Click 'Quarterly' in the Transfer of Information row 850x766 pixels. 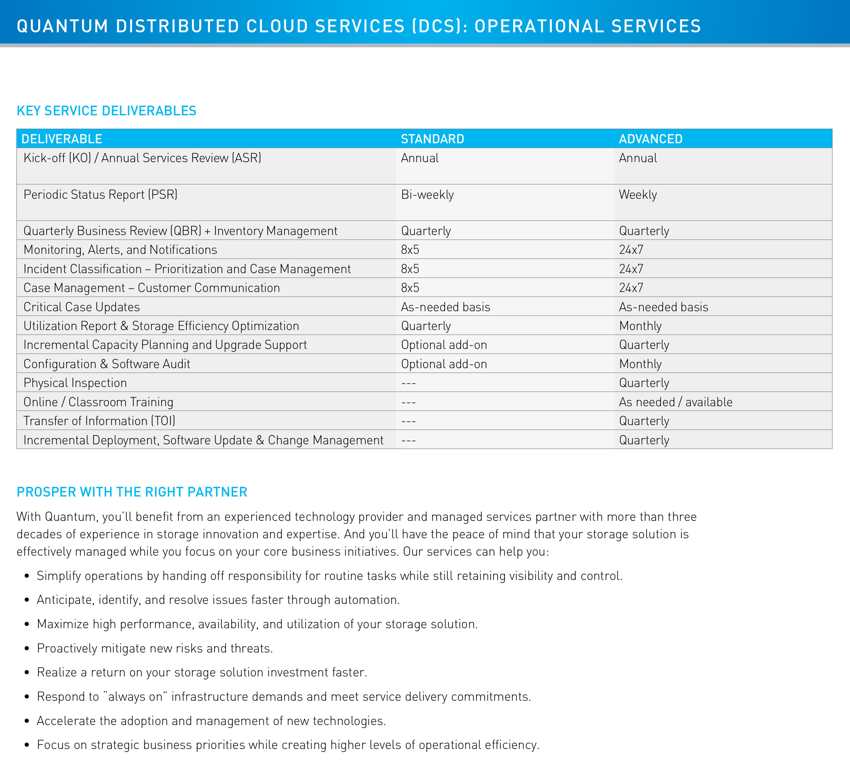(644, 421)
